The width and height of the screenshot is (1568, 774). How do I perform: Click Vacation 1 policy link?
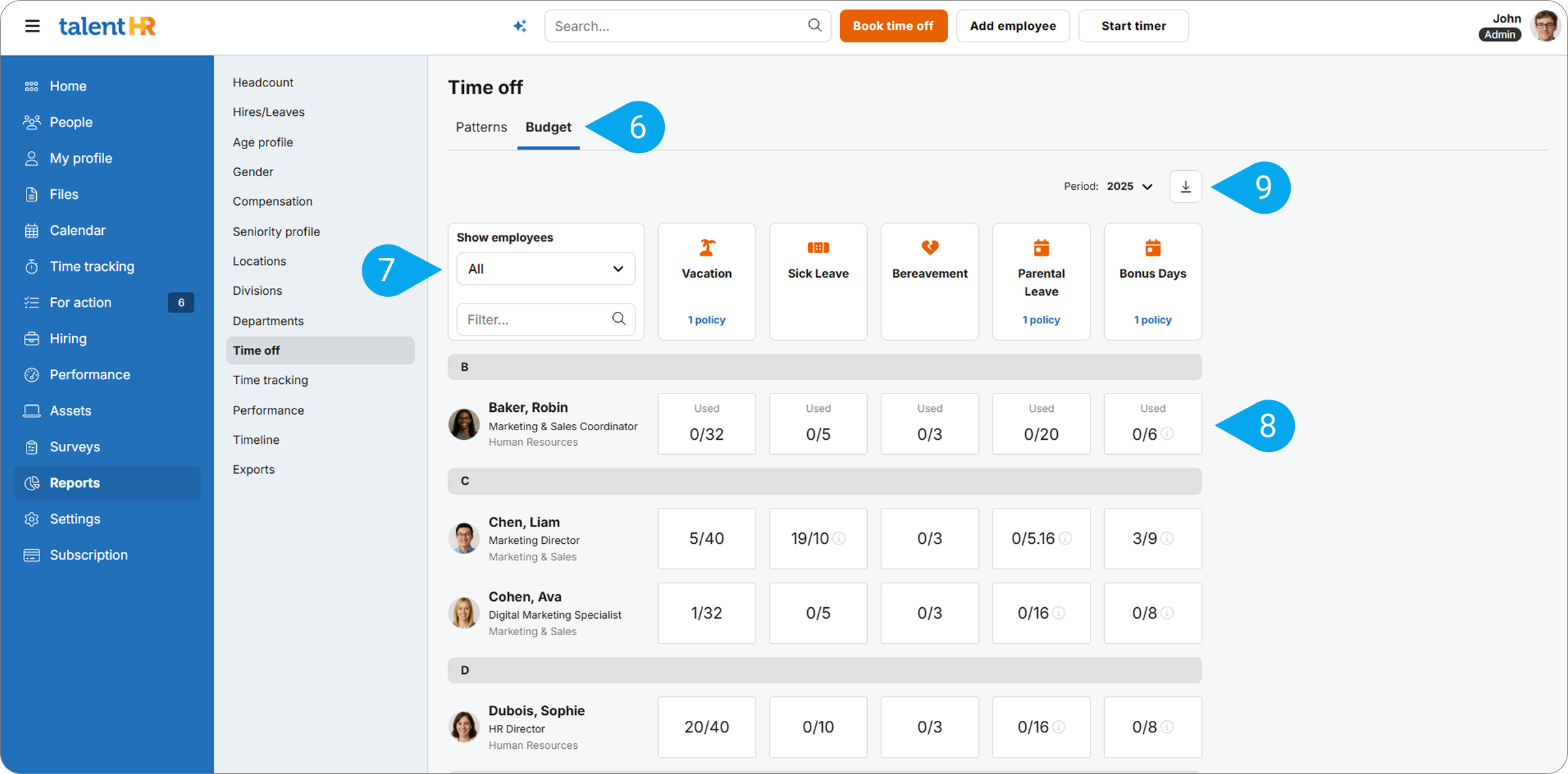706,320
